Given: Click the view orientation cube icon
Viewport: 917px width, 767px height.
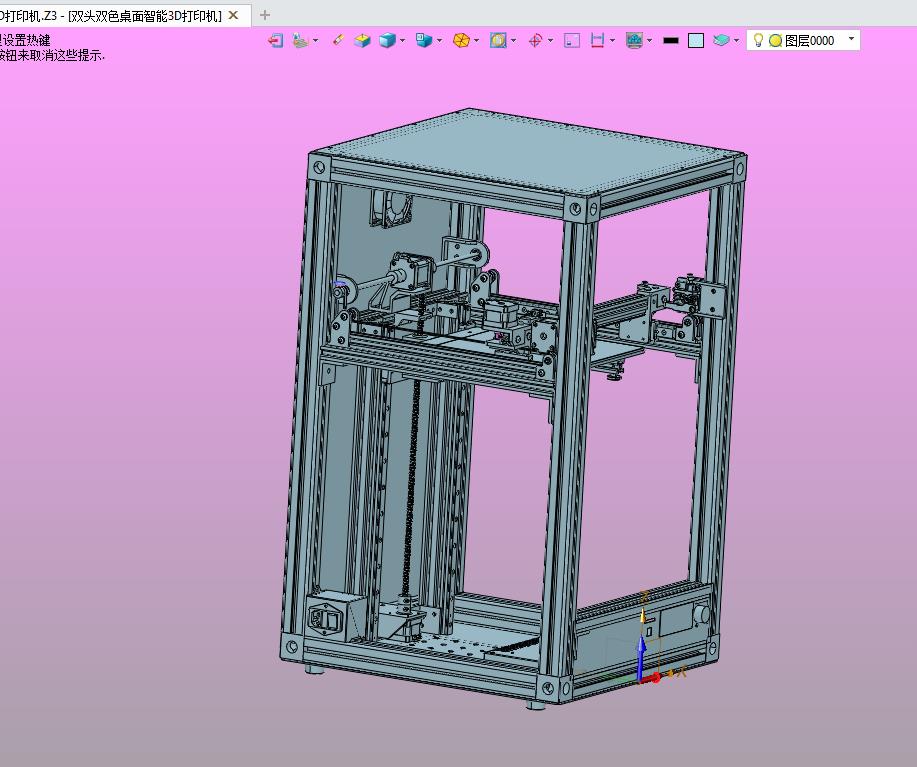Looking at the screenshot, I should point(424,40).
